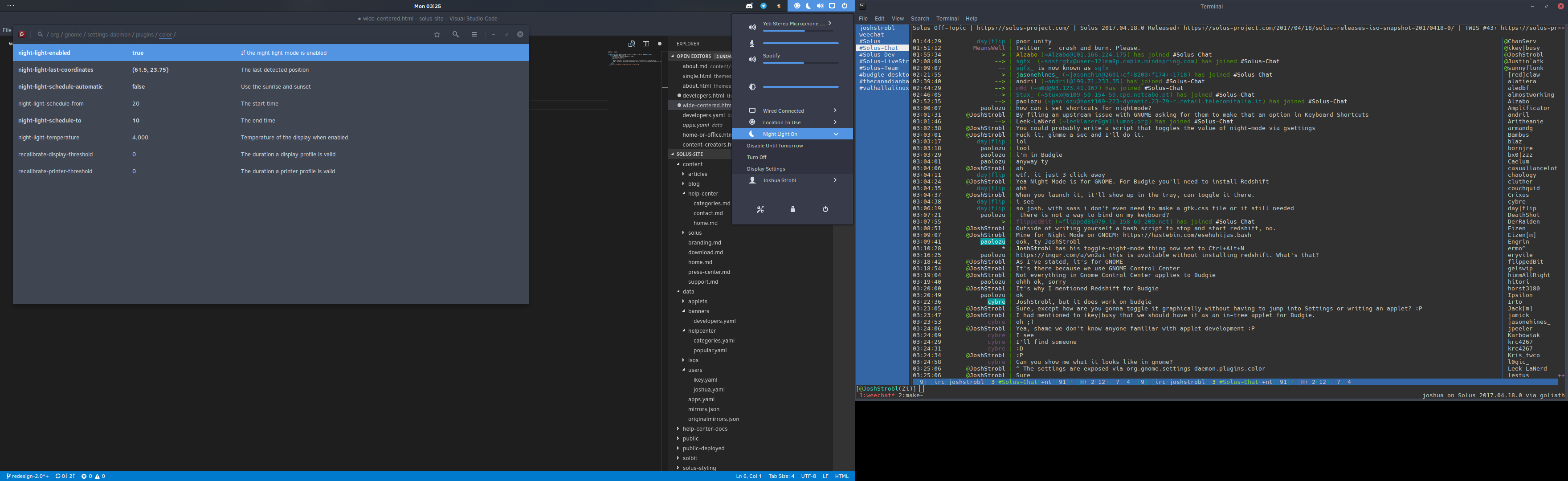Image resolution: width=1568 pixels, height=481 pixels.
Task: Open Terminal's Search menu
Action: (920, 19)
